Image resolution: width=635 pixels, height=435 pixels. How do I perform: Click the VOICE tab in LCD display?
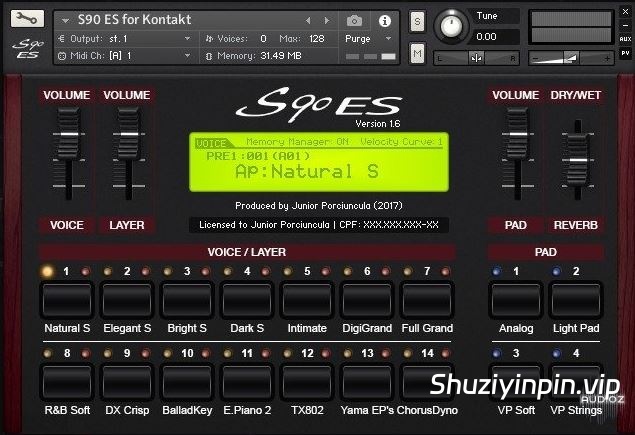[213, 143]
